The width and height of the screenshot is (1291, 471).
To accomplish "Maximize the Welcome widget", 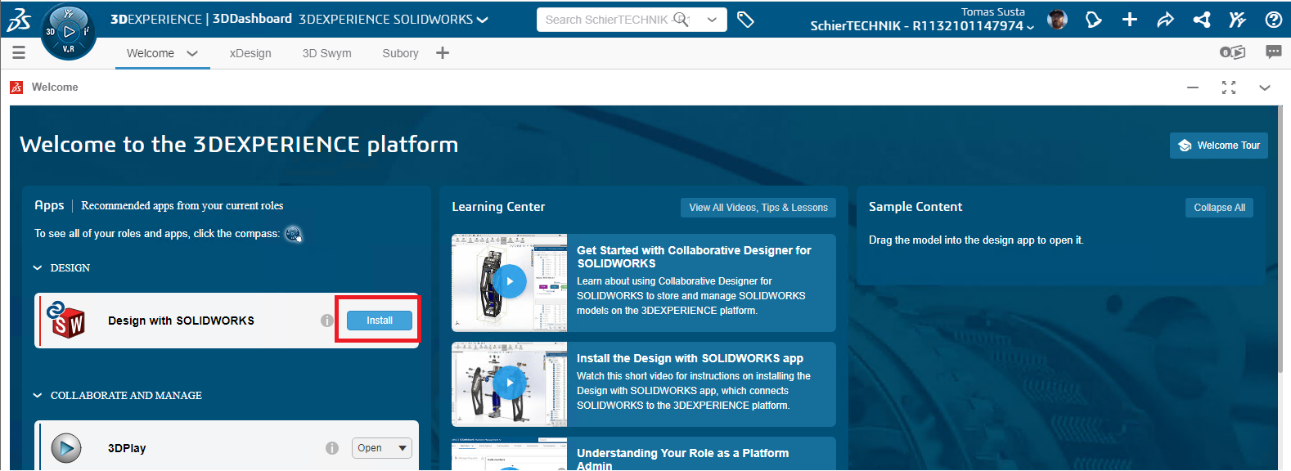I will (1229, 87).
